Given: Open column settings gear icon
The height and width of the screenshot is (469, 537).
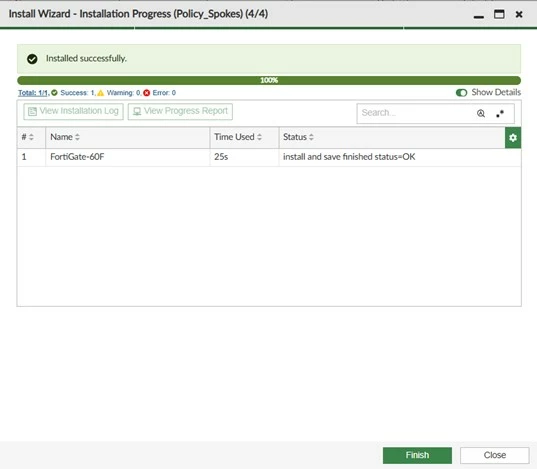Looking at the screenshot, I should point(513,138).
